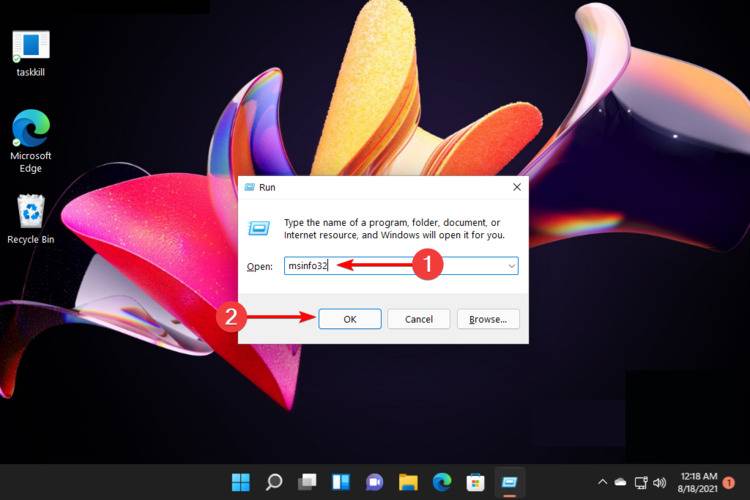This screenshot has height=500, width=750.
Task: Click Cancel in the Run dialog
Action: coord(418,319)
